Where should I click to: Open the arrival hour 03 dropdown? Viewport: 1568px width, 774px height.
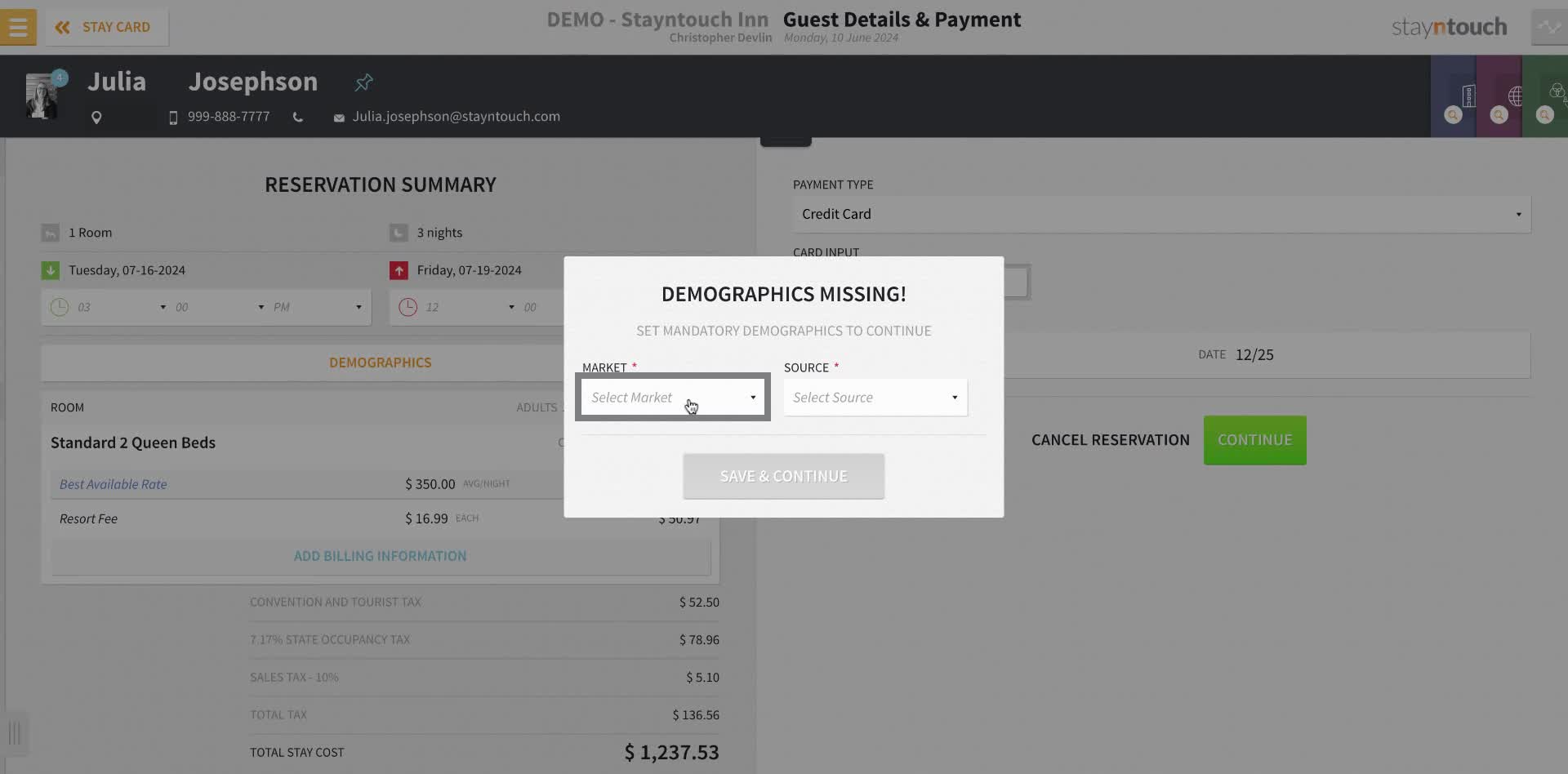pos(122,307)
